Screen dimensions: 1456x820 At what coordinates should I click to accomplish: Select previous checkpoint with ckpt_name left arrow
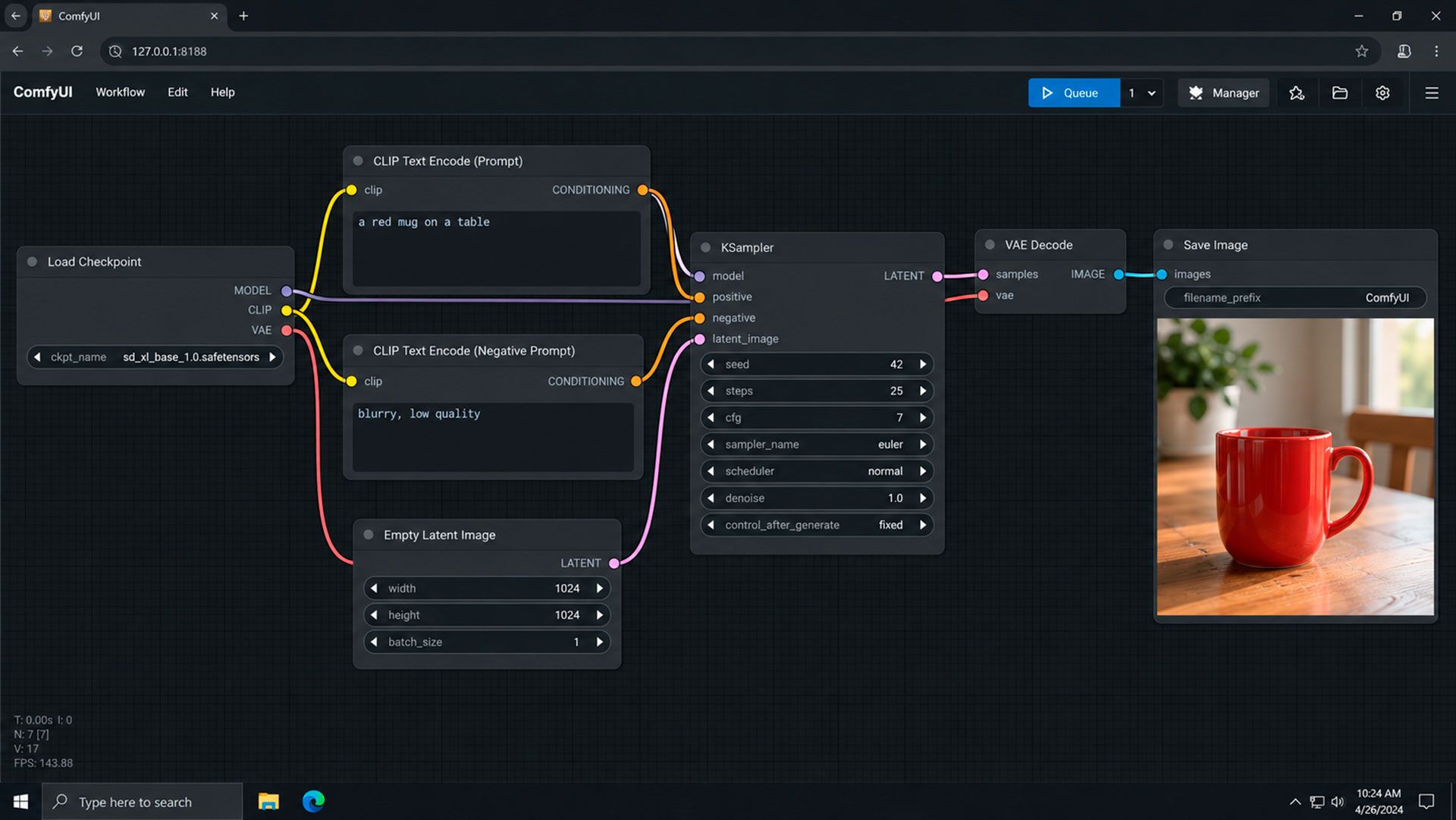pos(37,357)
